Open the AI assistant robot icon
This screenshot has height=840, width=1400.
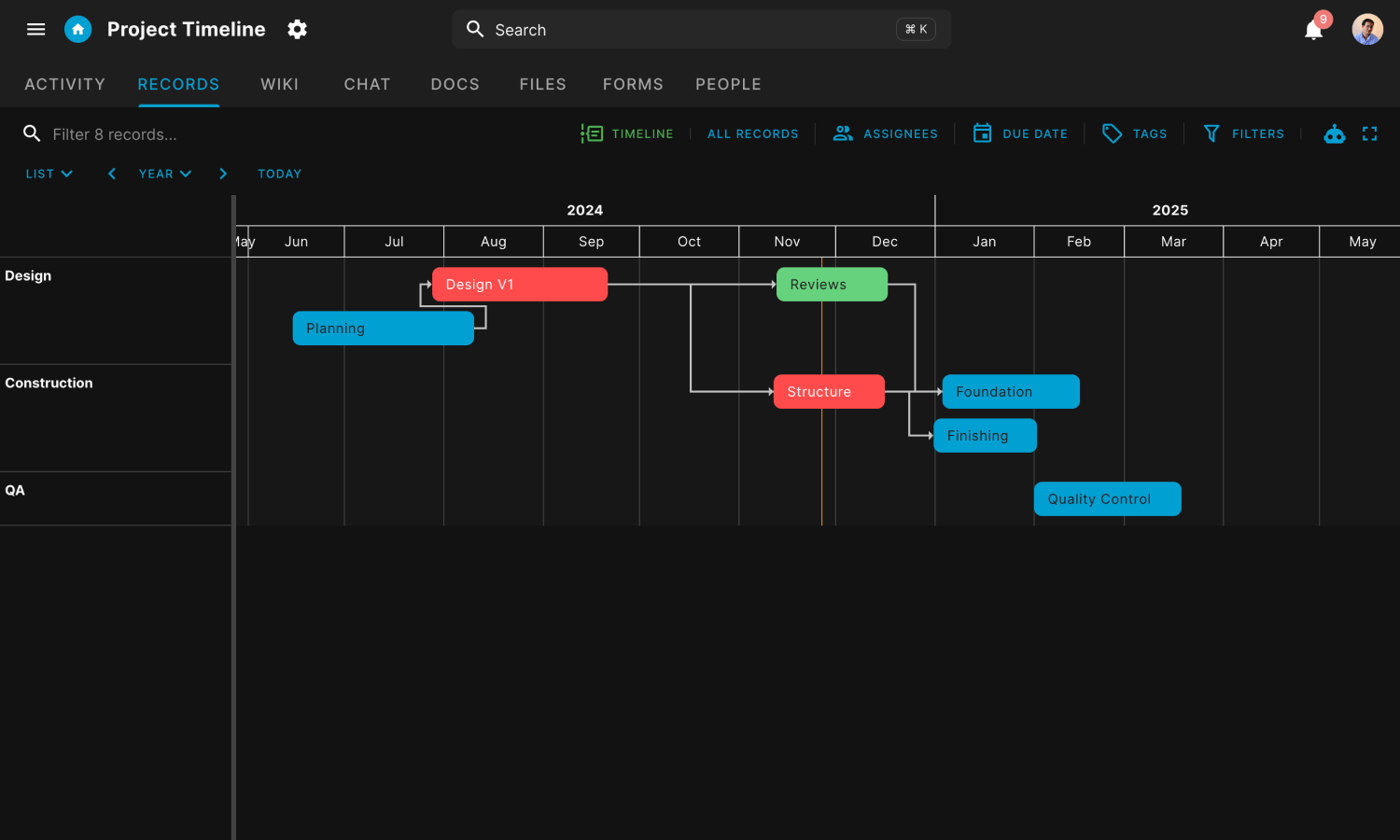pyautogui.click(x=1335, y=133)
